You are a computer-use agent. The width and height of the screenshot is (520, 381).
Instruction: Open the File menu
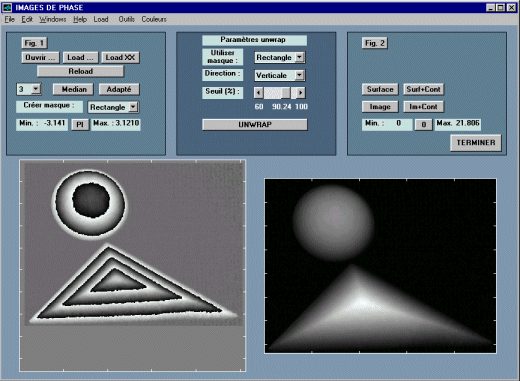point(9,19)
